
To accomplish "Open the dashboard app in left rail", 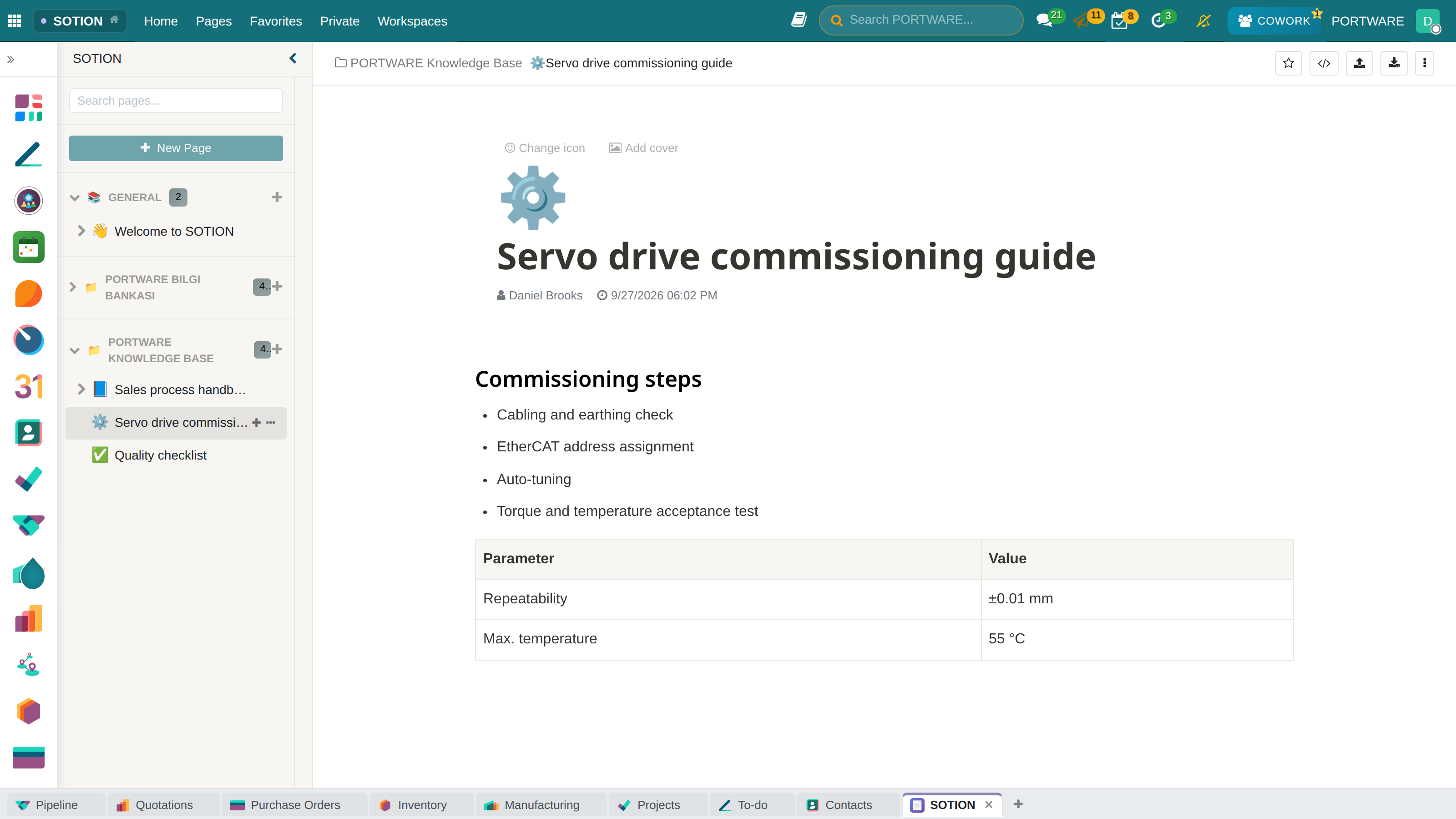I will [28, 107].
